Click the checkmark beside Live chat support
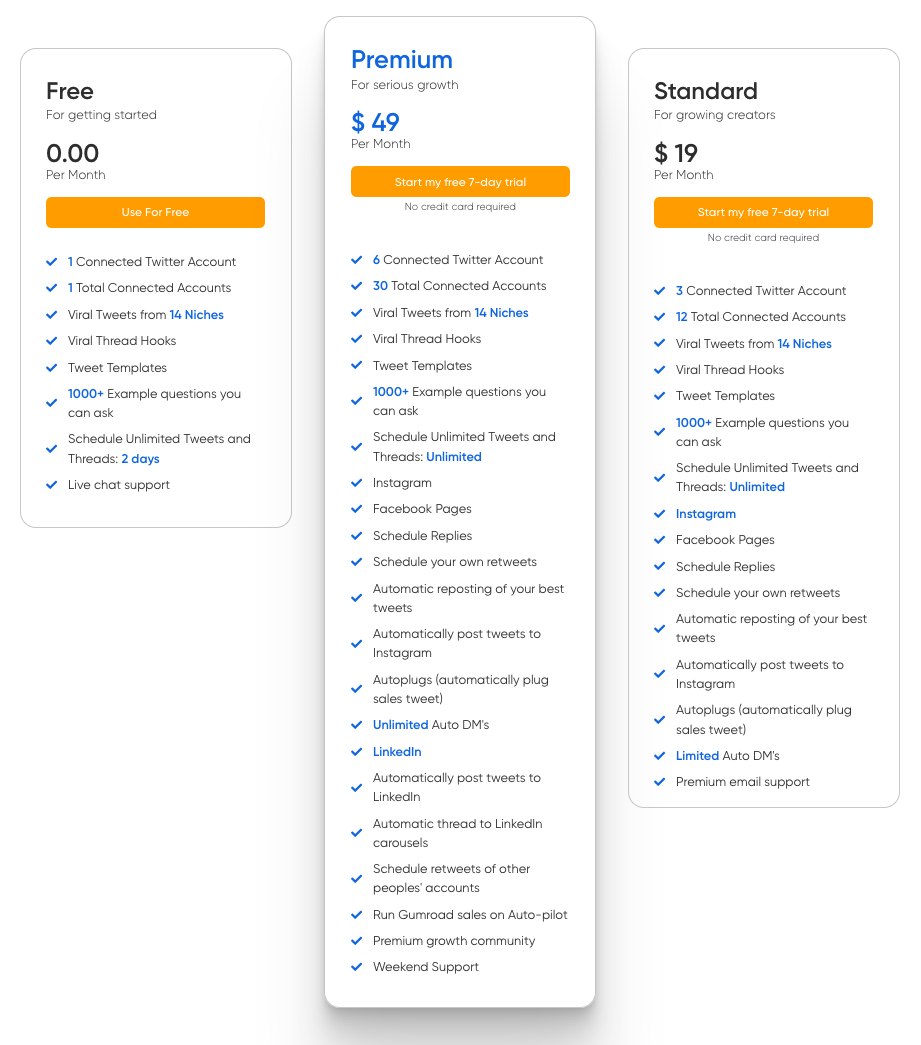921x1045 pixels. click(51, 485)
